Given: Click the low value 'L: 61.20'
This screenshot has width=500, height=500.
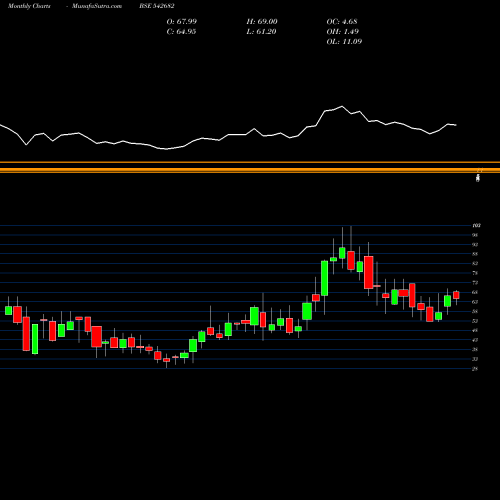Looking at the screenshot, I should point(261,31).
